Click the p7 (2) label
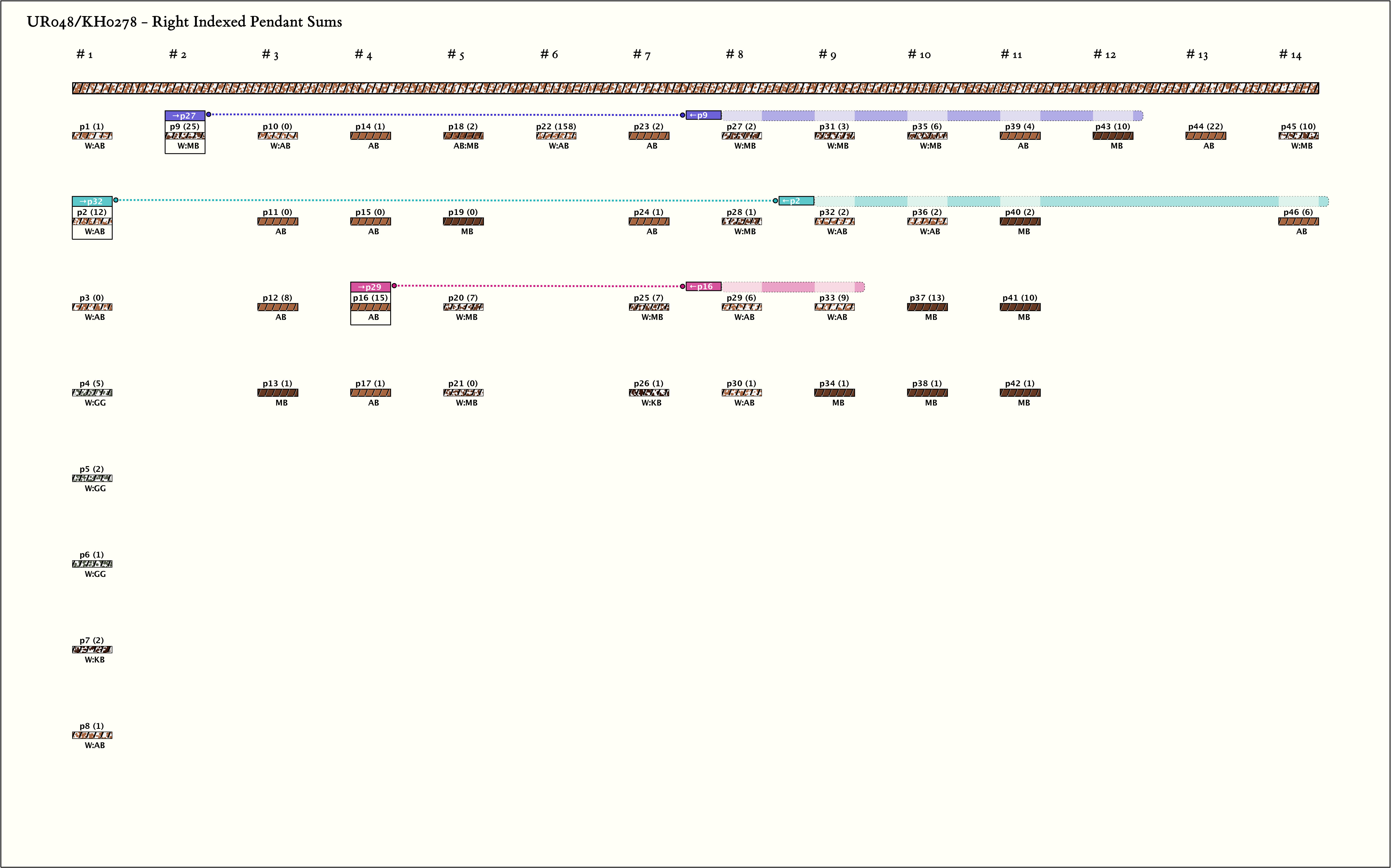The width and height of the screenshot is (1391, 868). coord(92,640)
